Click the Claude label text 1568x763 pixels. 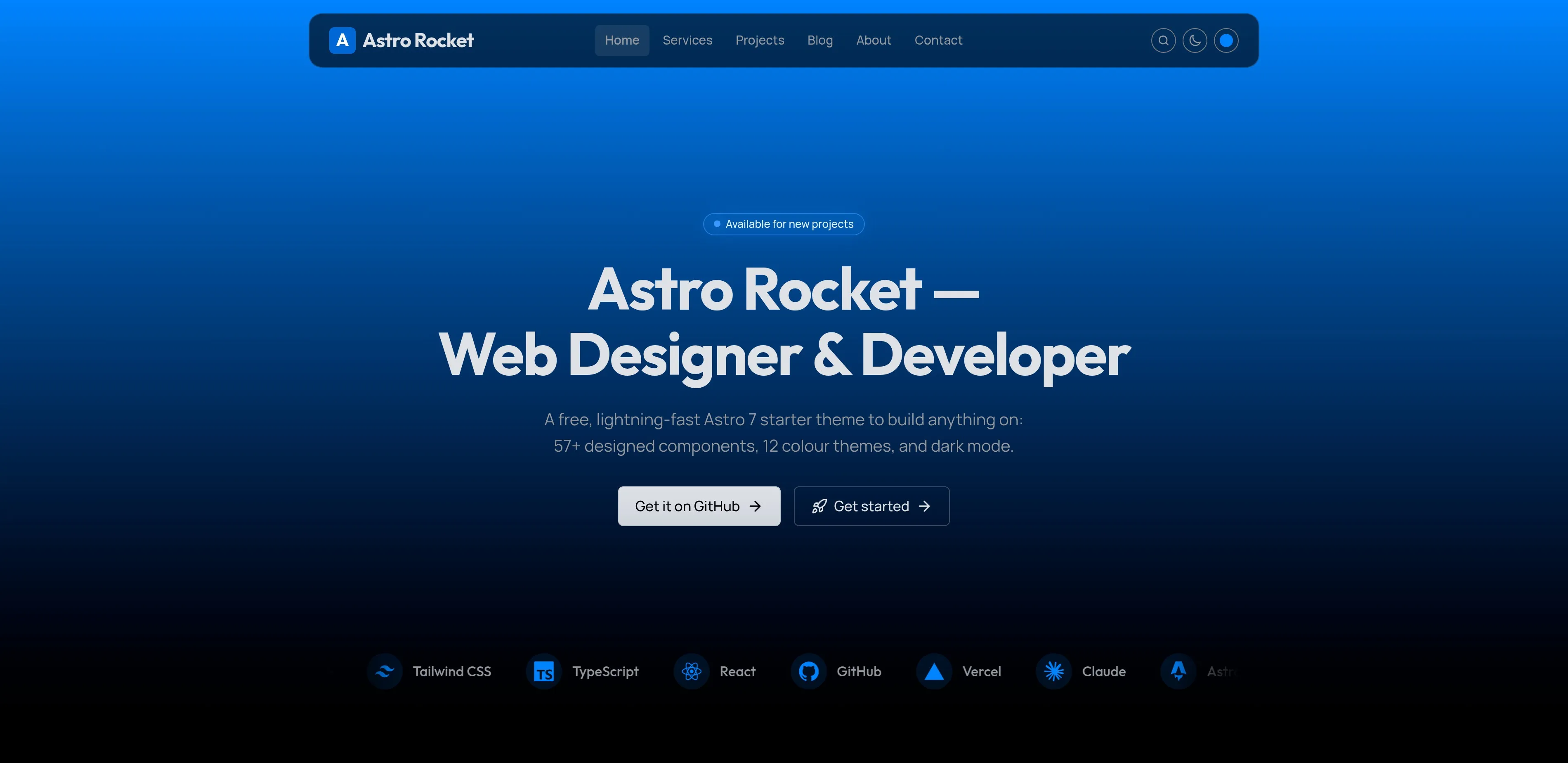(1103, 671)
